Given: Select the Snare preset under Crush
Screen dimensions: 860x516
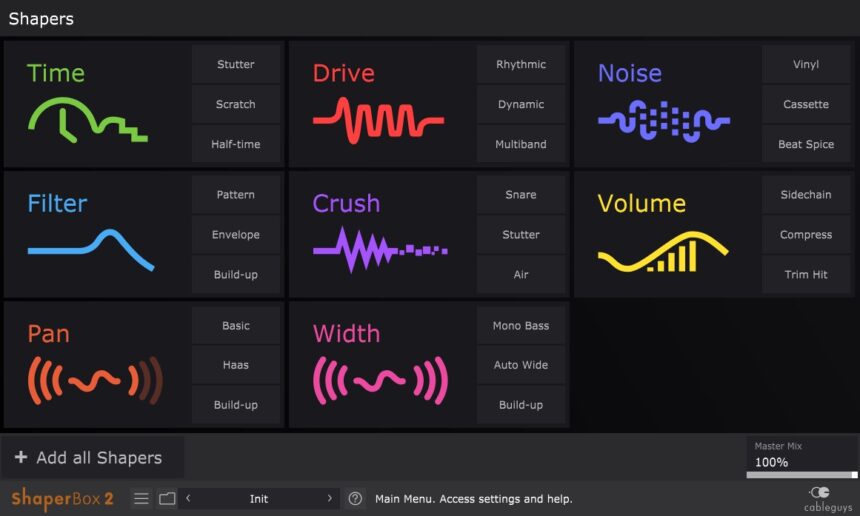Looking at the screenshot, I should point(521,195).
